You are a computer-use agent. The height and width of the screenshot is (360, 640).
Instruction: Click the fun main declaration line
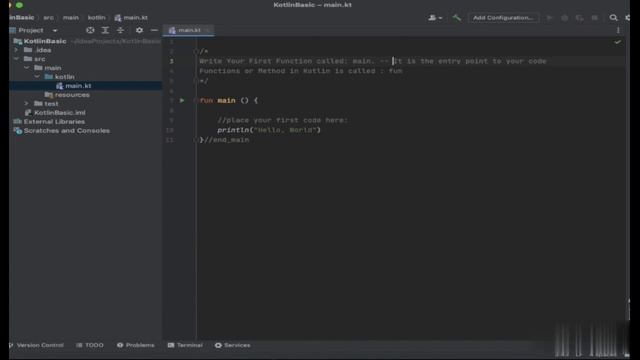[x=229, y=100]
